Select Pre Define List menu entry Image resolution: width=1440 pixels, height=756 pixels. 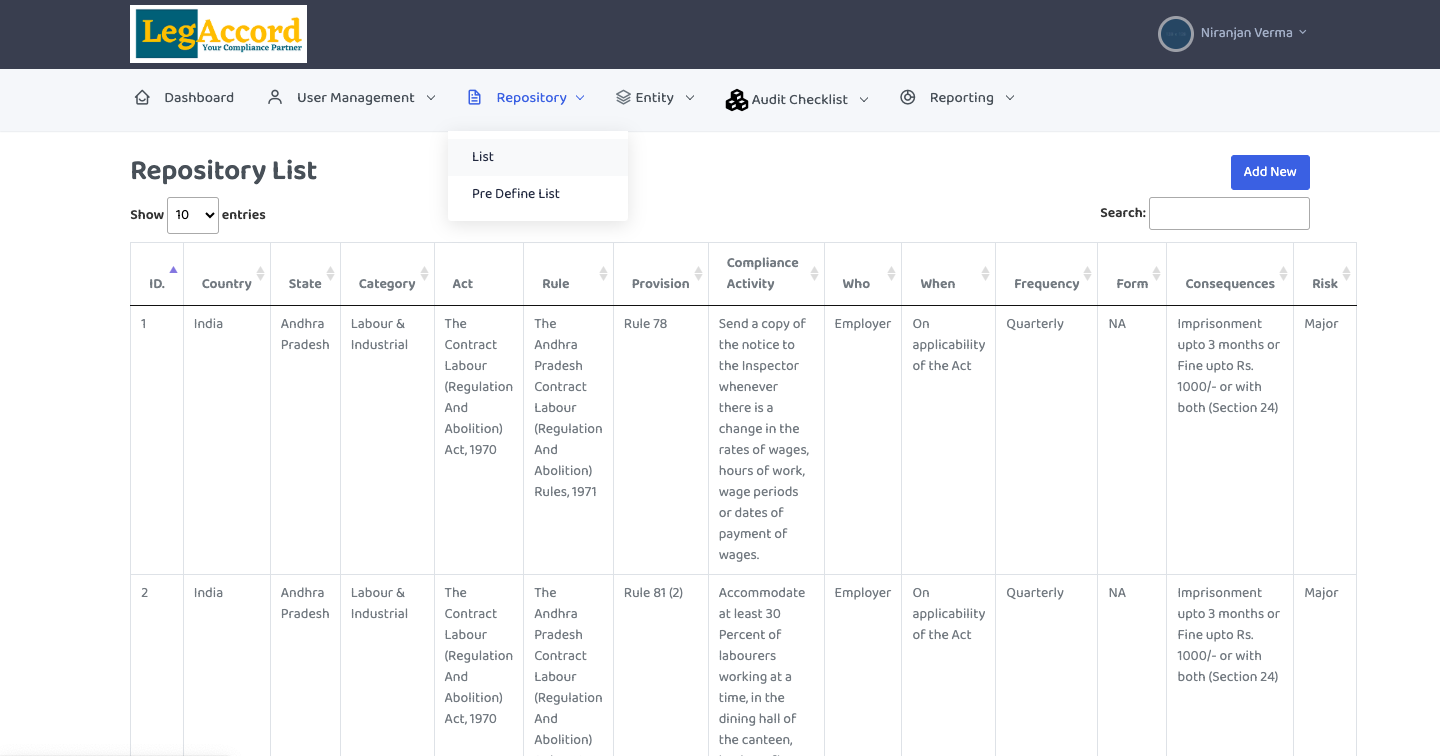pos(538,194)
